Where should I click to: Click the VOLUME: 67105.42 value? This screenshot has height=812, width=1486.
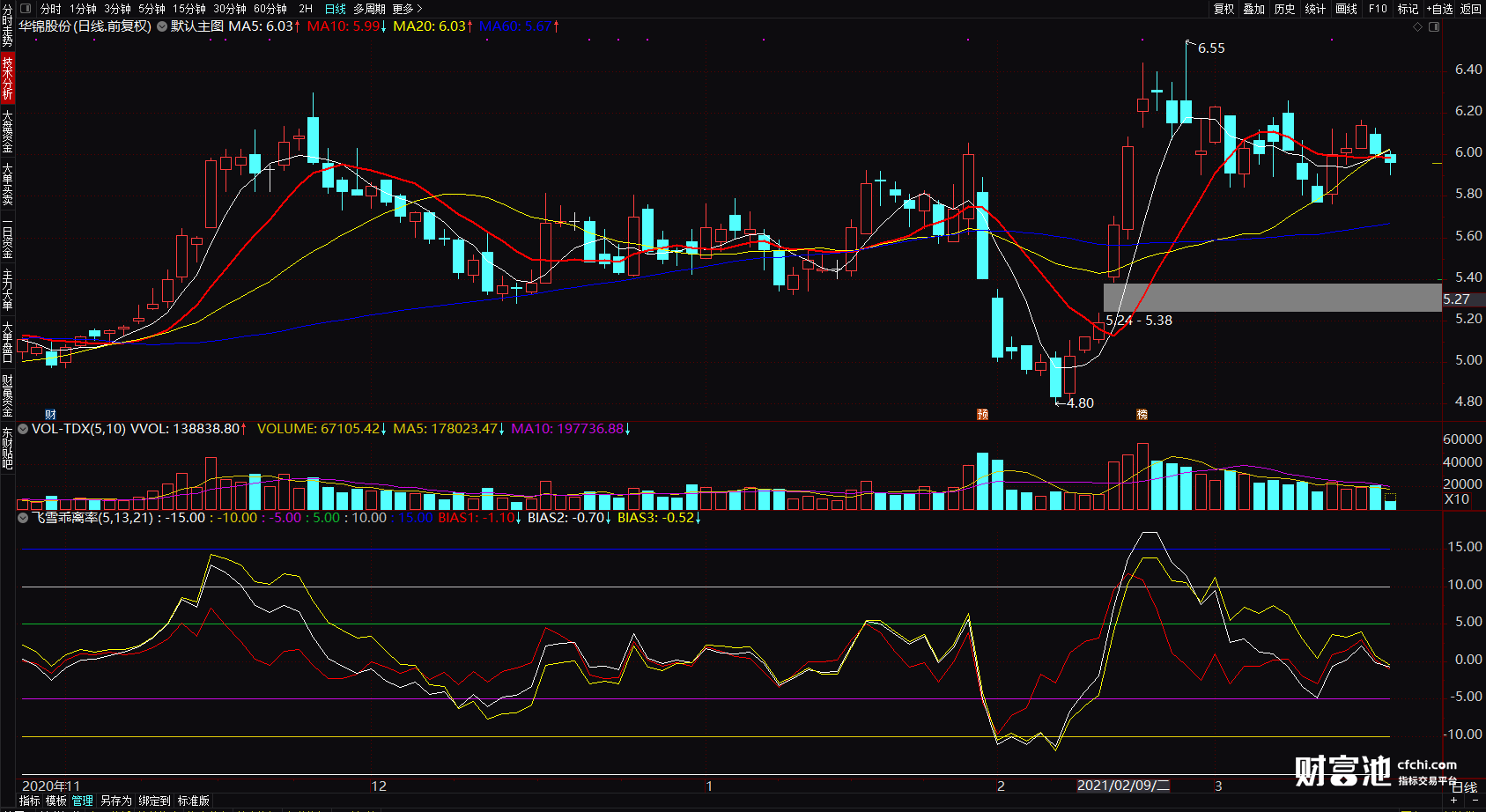(322, 429)
